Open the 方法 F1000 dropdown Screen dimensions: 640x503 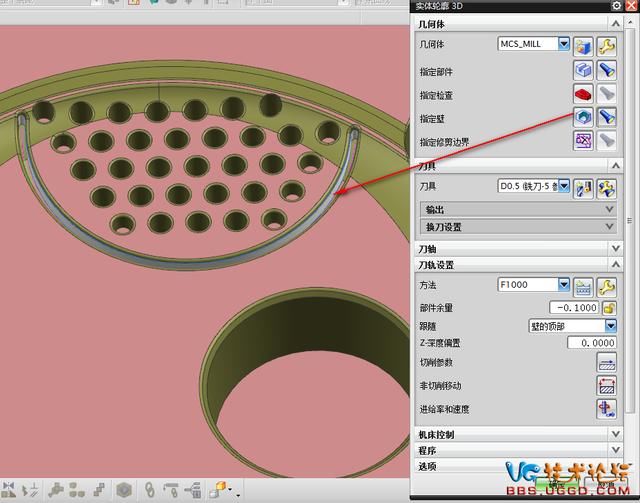point(564,284)
